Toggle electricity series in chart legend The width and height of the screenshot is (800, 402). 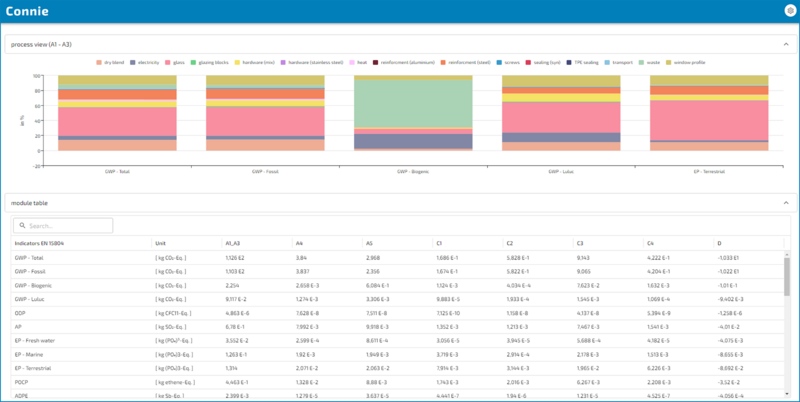148,62
